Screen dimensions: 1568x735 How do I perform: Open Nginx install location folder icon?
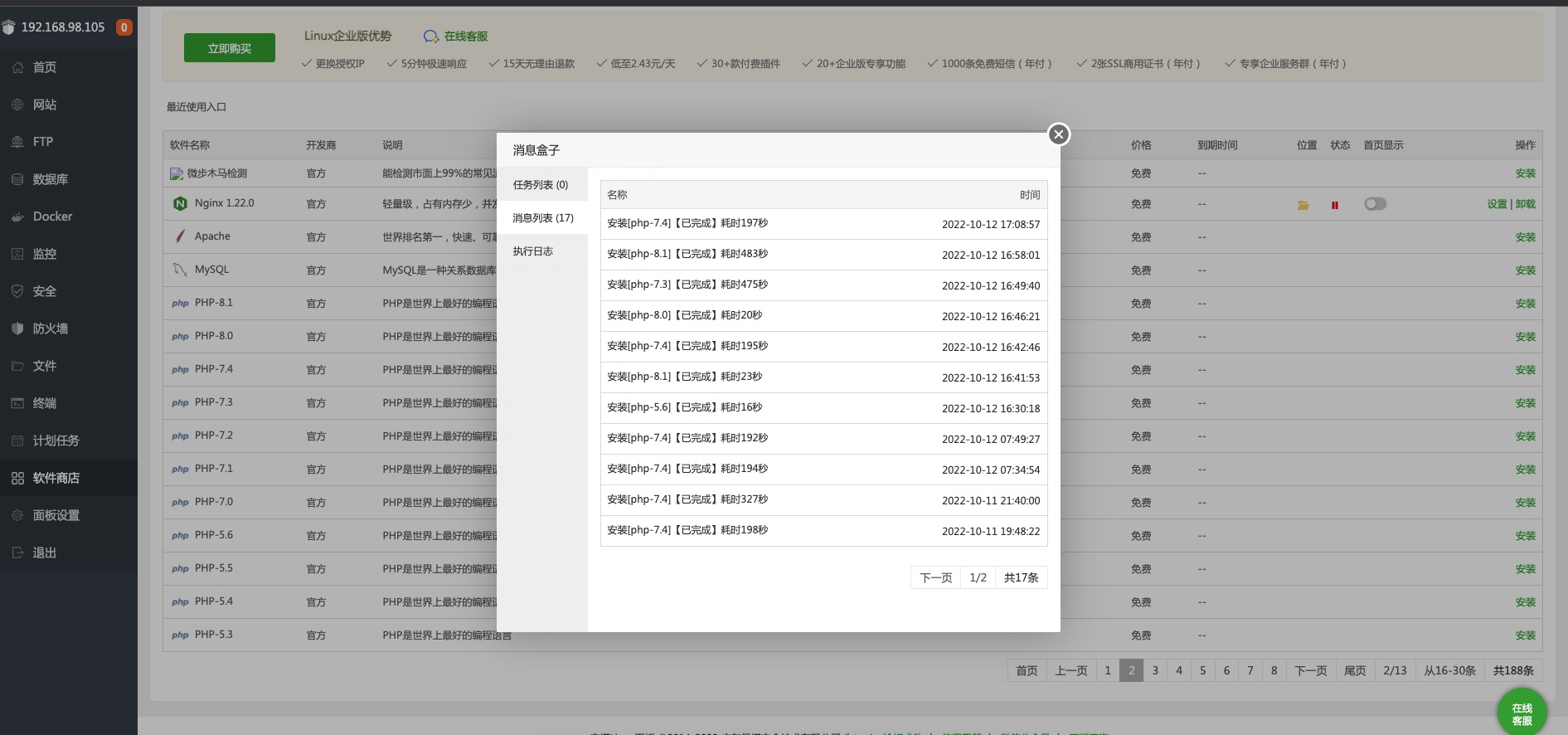click(1303, 205)
